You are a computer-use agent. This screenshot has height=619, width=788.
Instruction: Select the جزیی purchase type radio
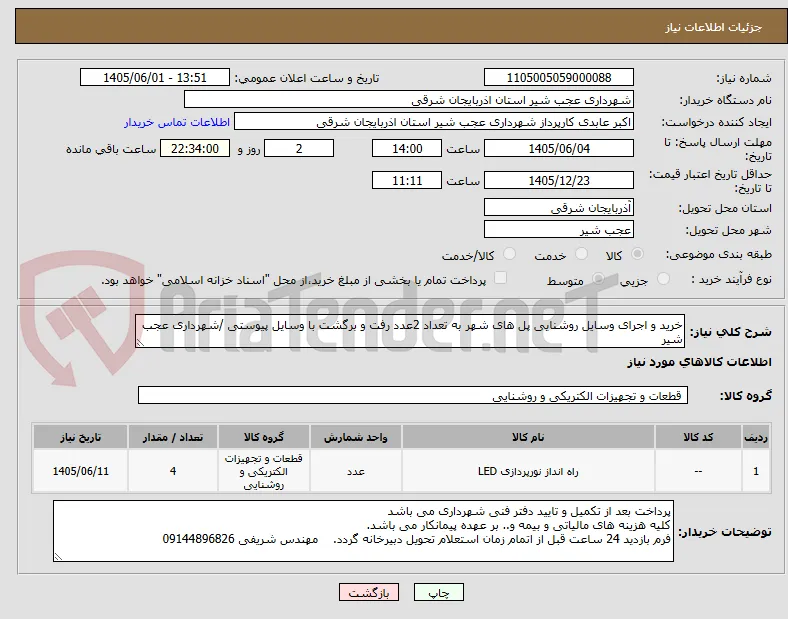coord(663,278)
